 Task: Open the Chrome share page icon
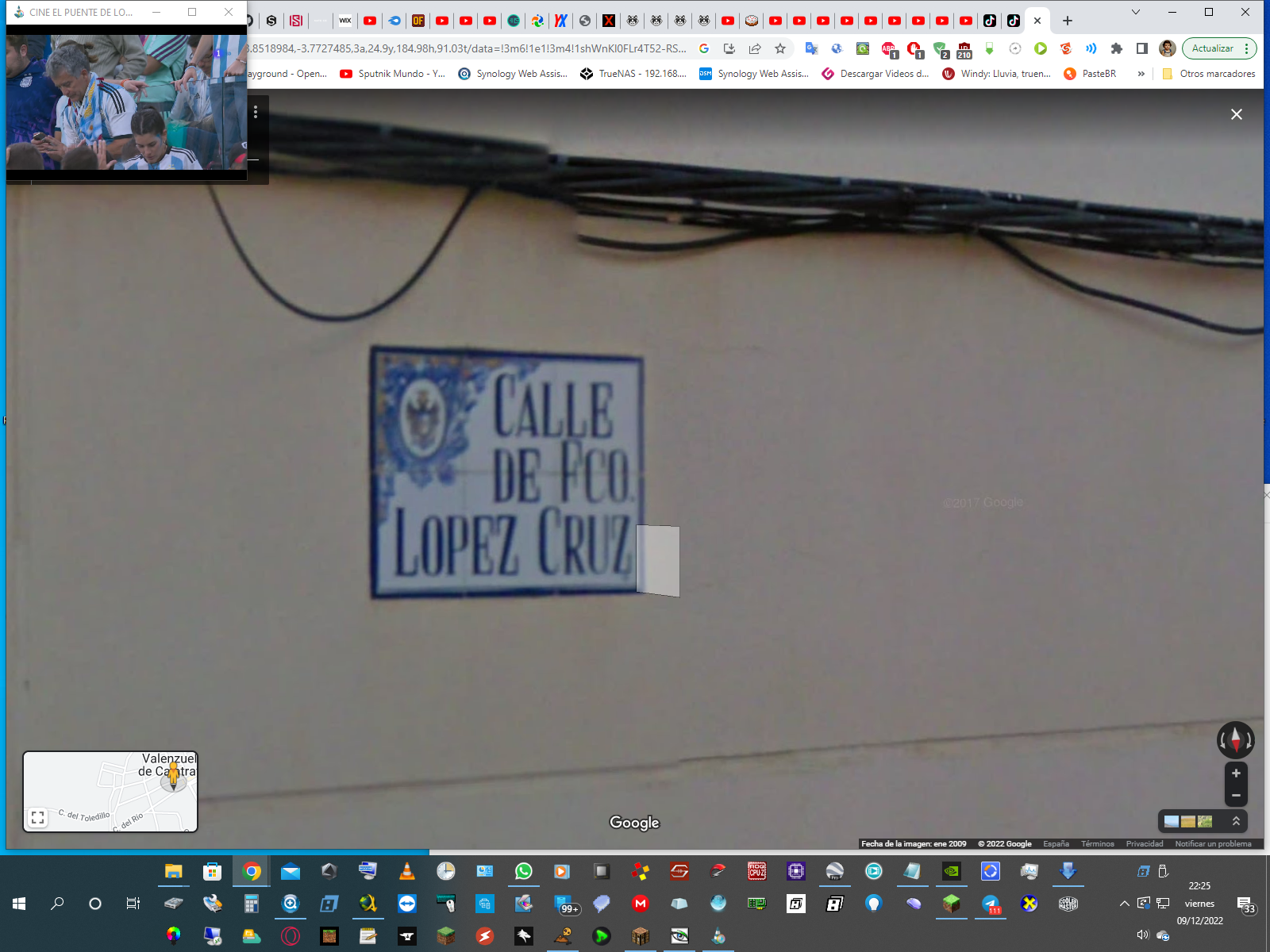click(755, 48)
